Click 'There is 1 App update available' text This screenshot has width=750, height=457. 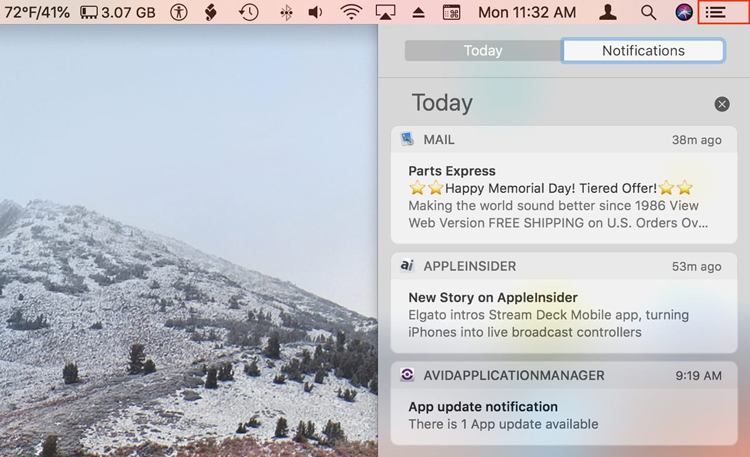point(503,424)
